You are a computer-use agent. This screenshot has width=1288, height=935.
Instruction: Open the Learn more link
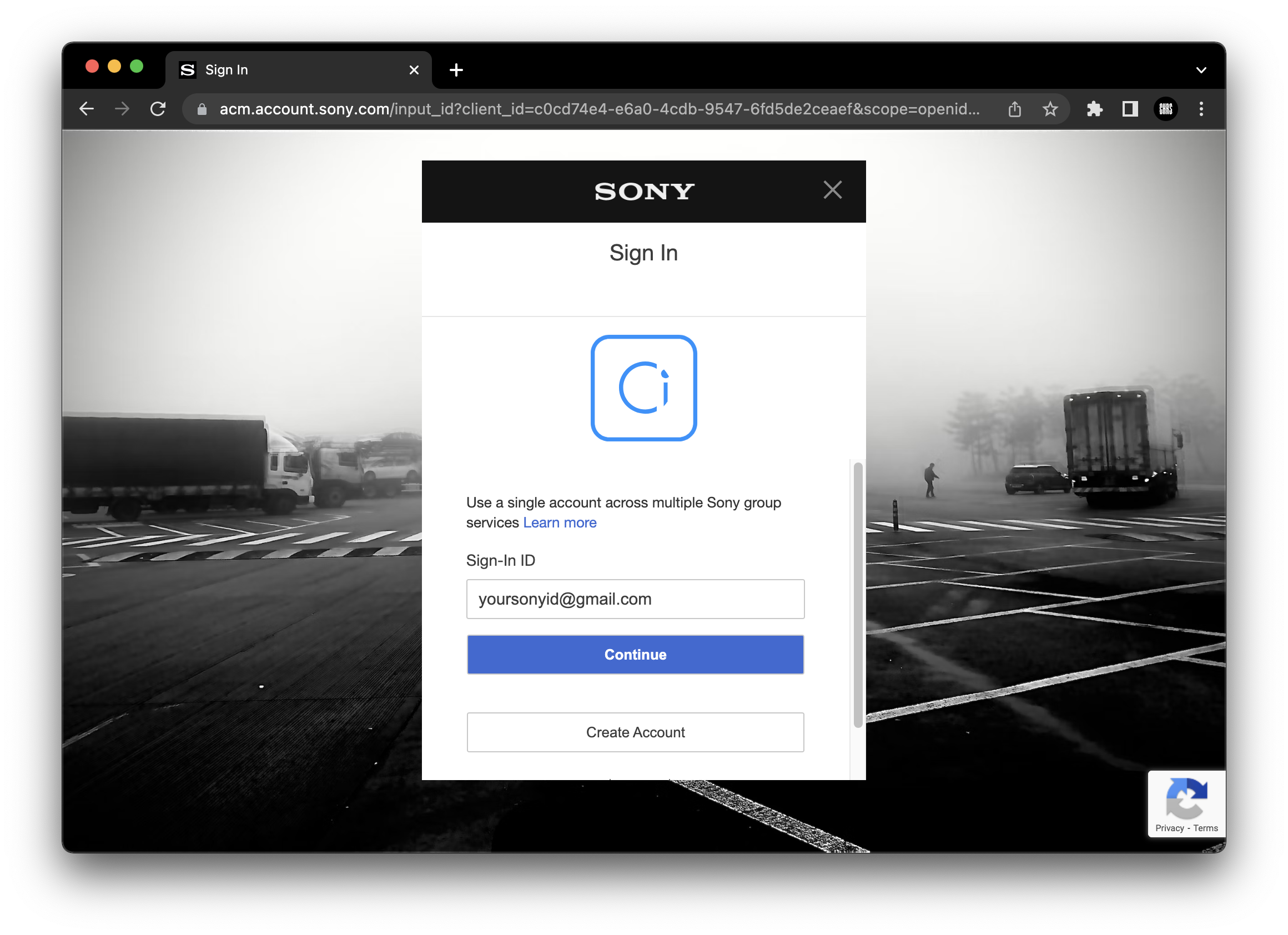pos(560,522)
